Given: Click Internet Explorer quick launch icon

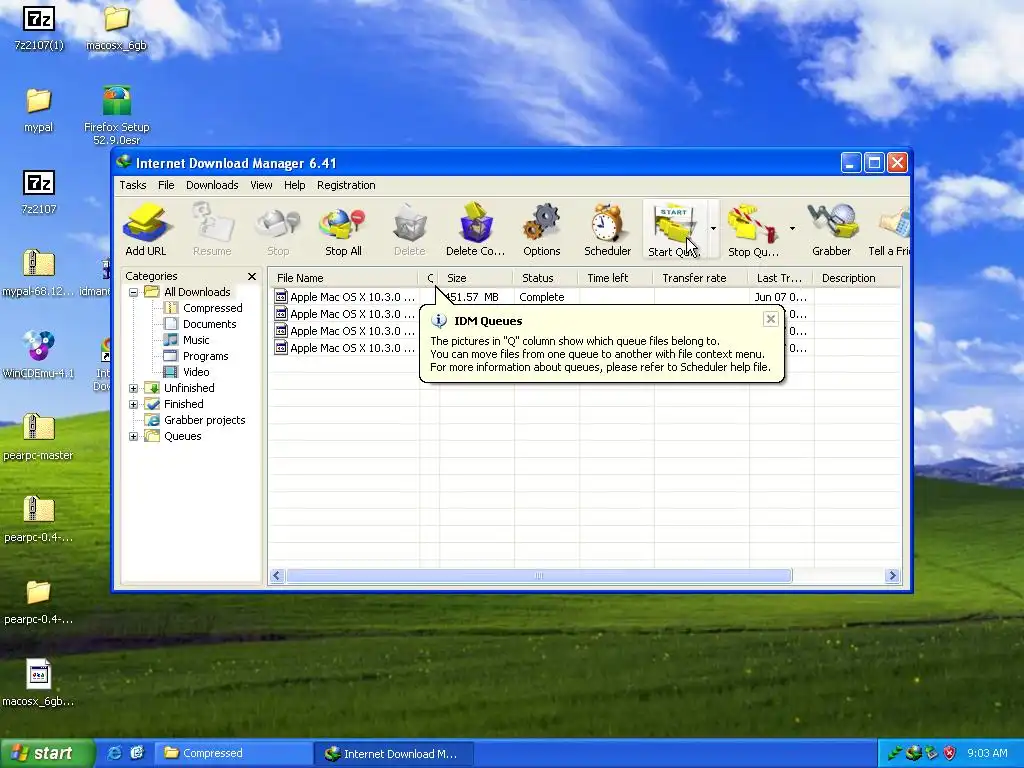Looking at the screenshot, I should (114, 753).
